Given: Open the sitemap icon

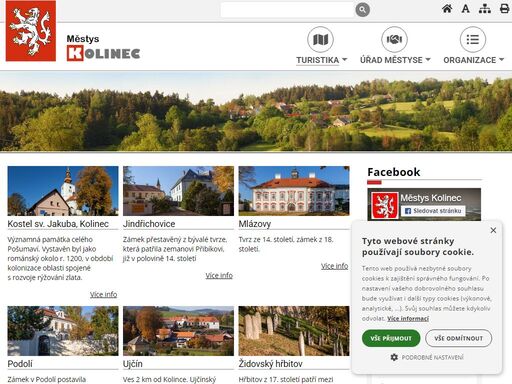Looking at the screenshot, I should pos(485,9).
